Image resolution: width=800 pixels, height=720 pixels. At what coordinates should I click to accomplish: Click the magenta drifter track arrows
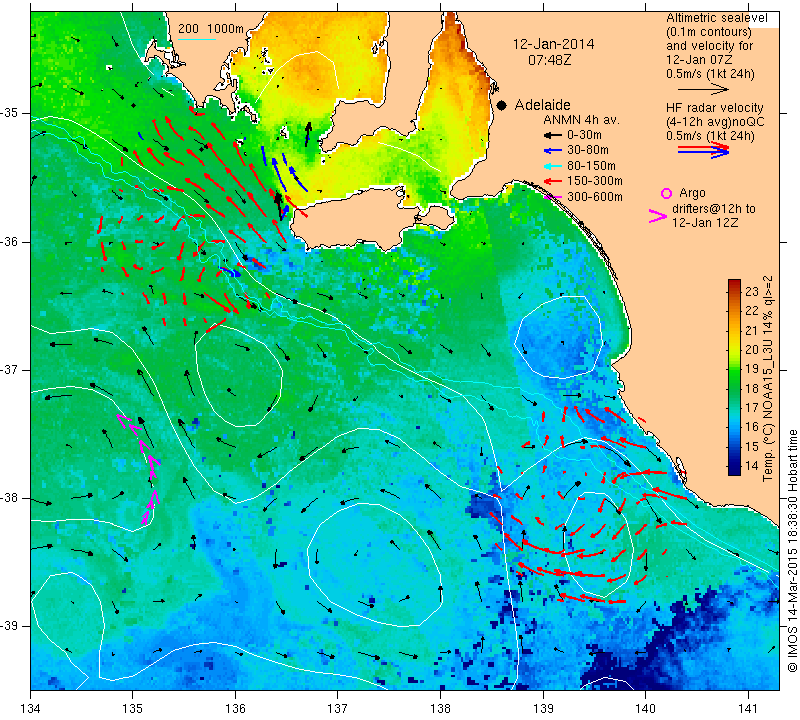pyautogui.click(x=139, y=469)
